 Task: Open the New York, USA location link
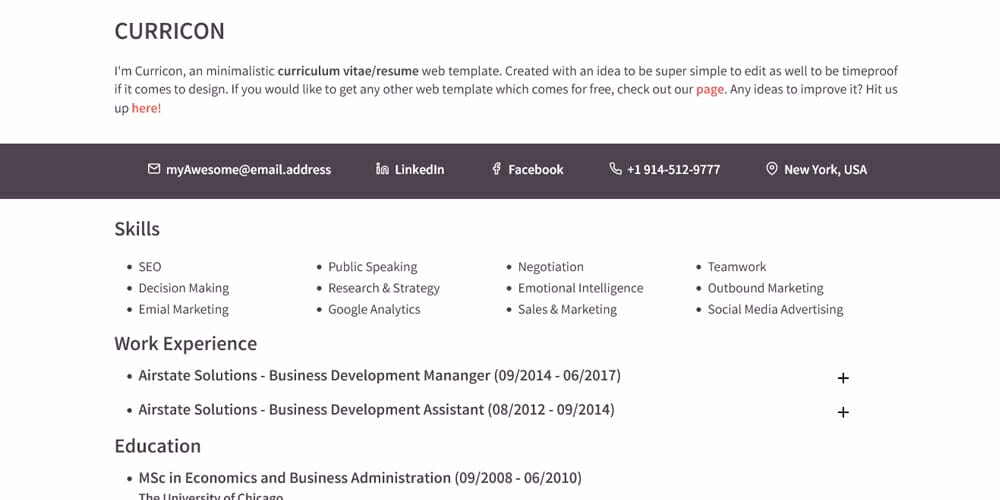pyautogui.click(x=825, y=170)
